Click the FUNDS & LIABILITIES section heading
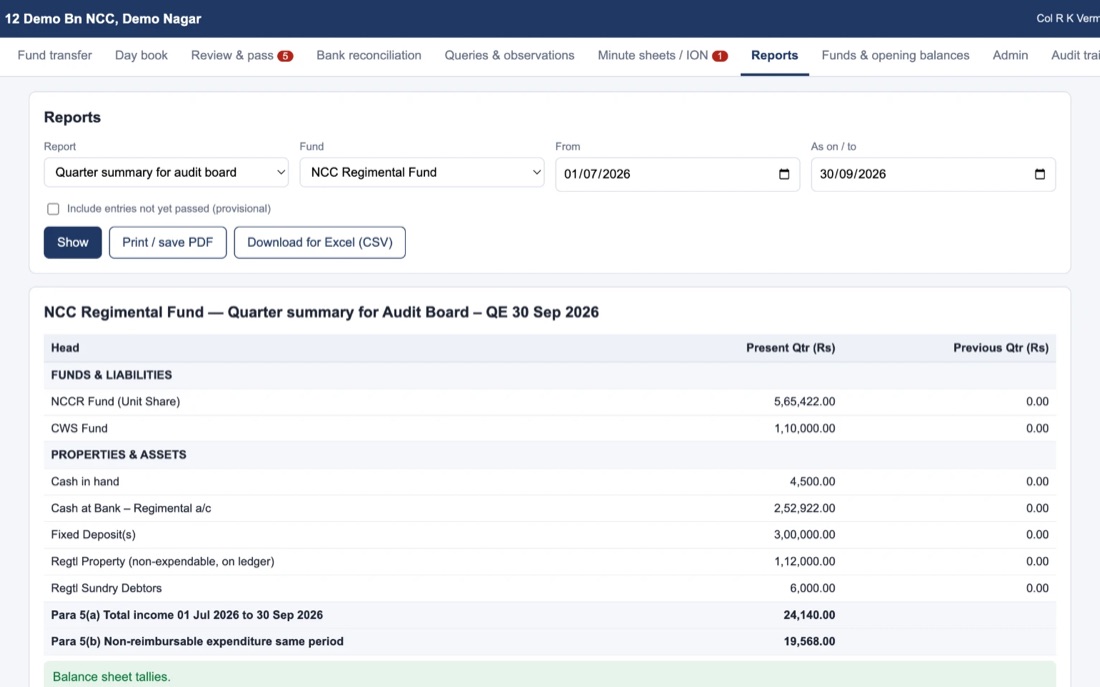Image resolution: width=1100 pixels, height=687 pixels. 112,375
